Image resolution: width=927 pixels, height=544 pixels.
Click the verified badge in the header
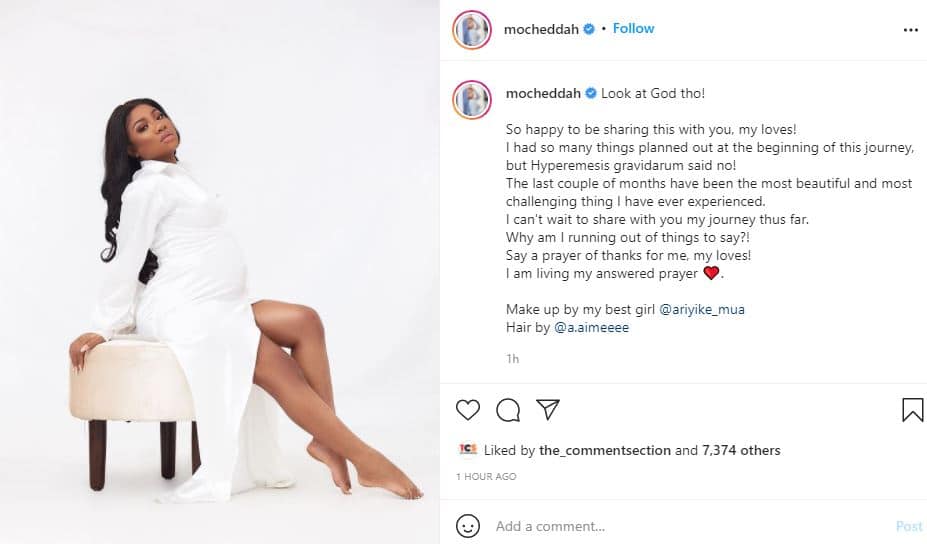point(591,29)
